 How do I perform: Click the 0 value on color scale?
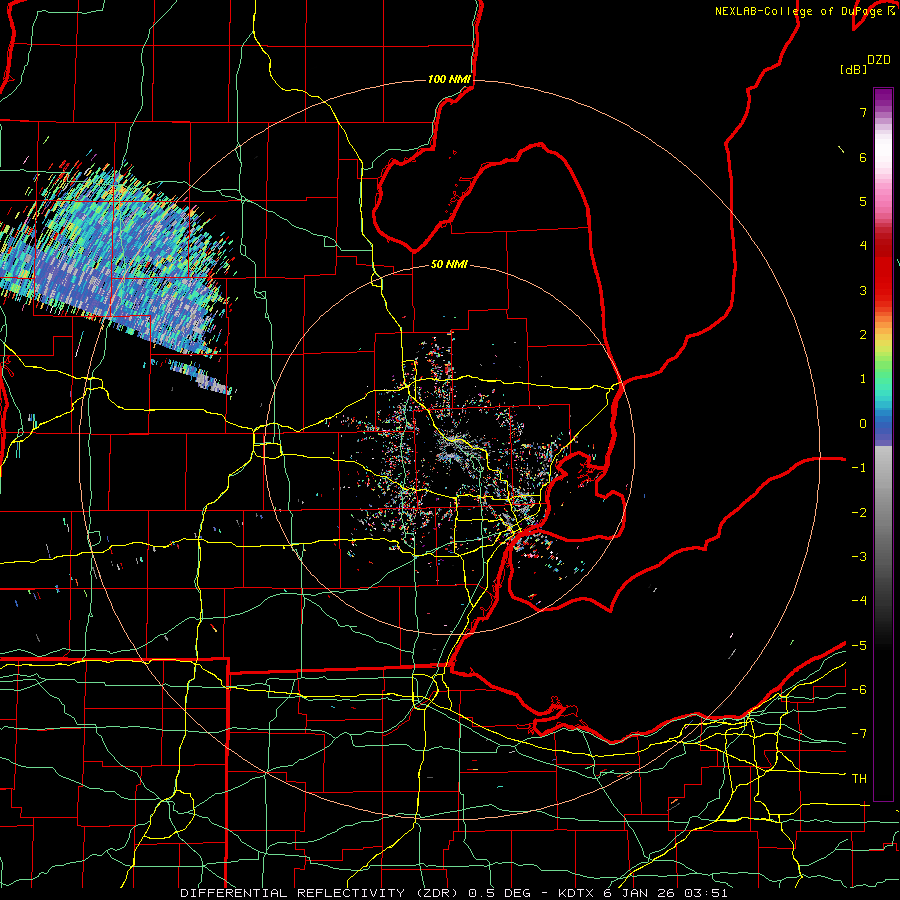pos(863,424)
